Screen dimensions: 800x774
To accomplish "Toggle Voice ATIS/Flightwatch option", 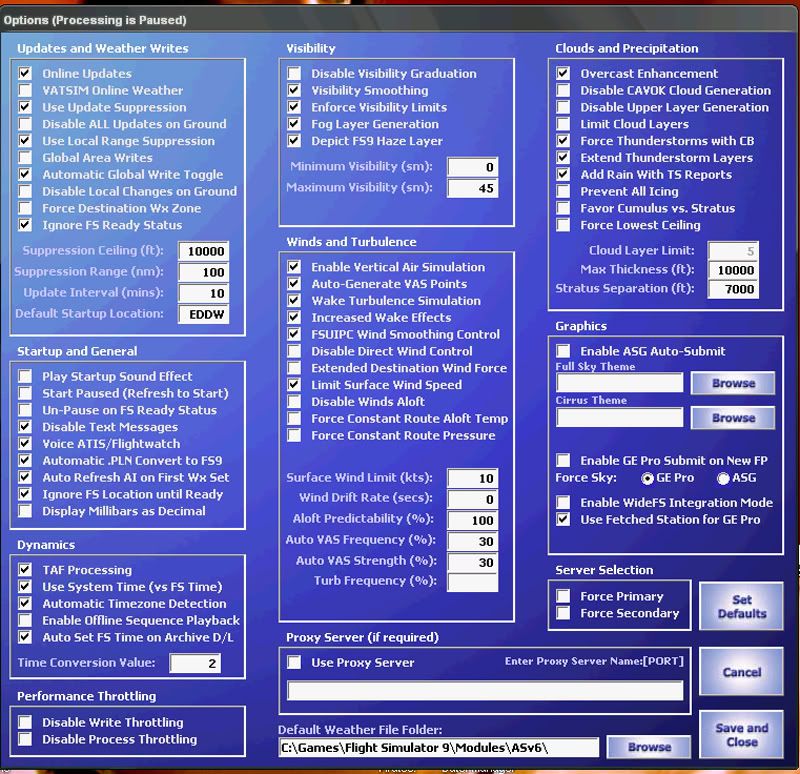I will point(25,443).
